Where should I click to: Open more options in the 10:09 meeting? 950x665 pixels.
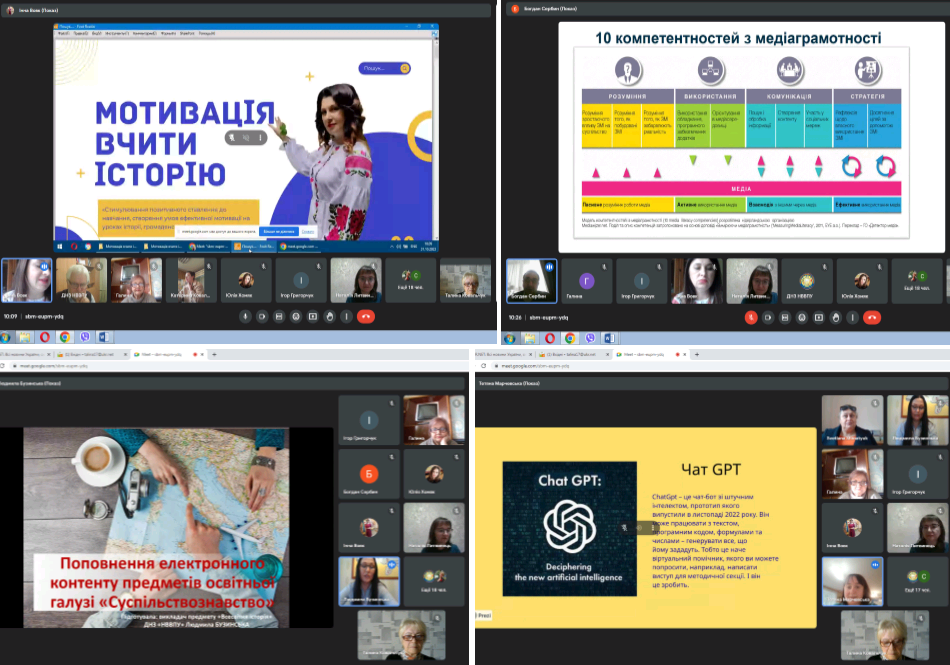[347, 316]
